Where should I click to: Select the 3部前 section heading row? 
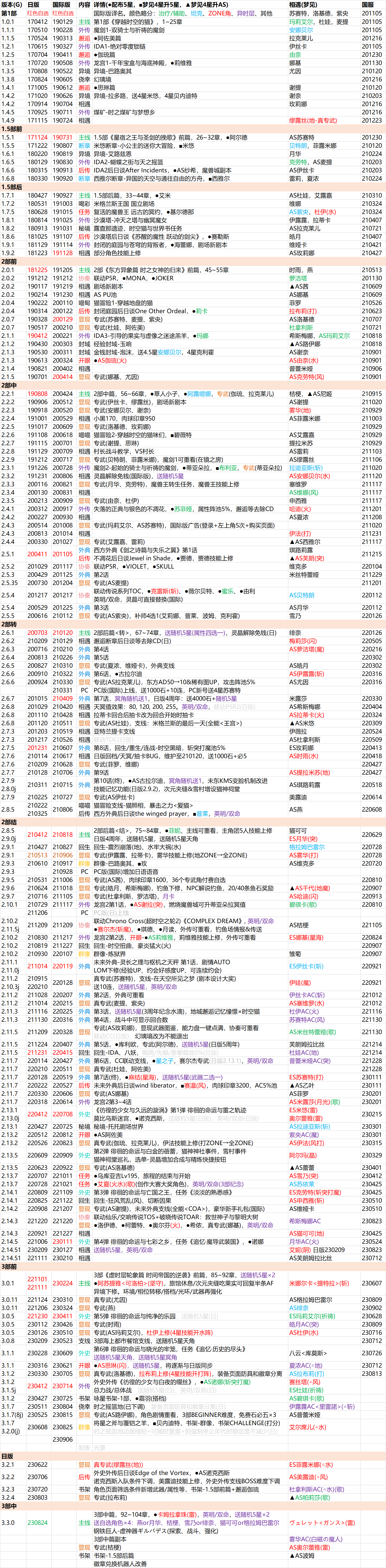click(x=9, y=1267)
